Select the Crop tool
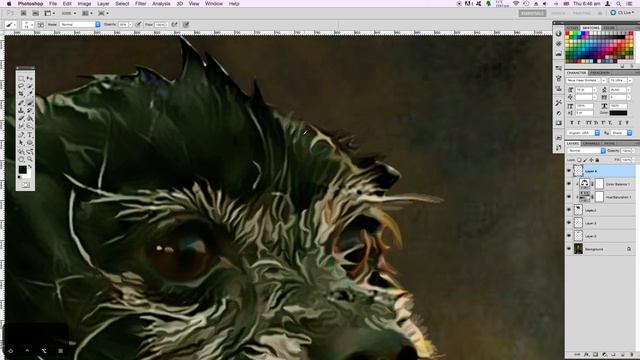The height and width of the screenshot is (360, 640). point(21,94)
